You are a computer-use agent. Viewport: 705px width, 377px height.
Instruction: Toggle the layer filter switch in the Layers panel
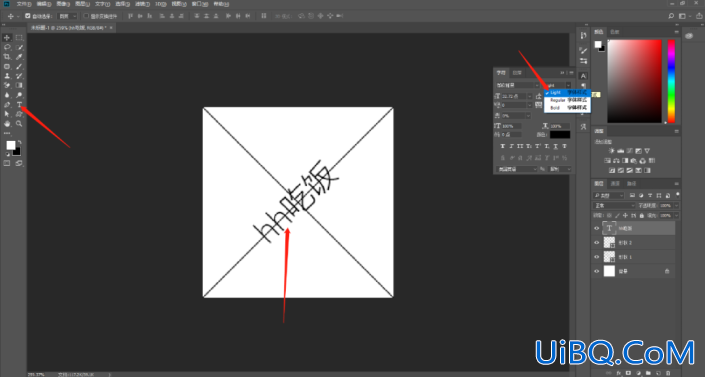677,195
